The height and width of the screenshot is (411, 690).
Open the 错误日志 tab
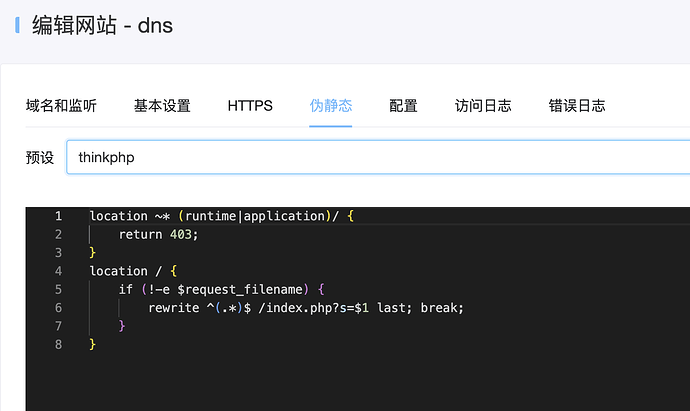[x=577, y=106]
